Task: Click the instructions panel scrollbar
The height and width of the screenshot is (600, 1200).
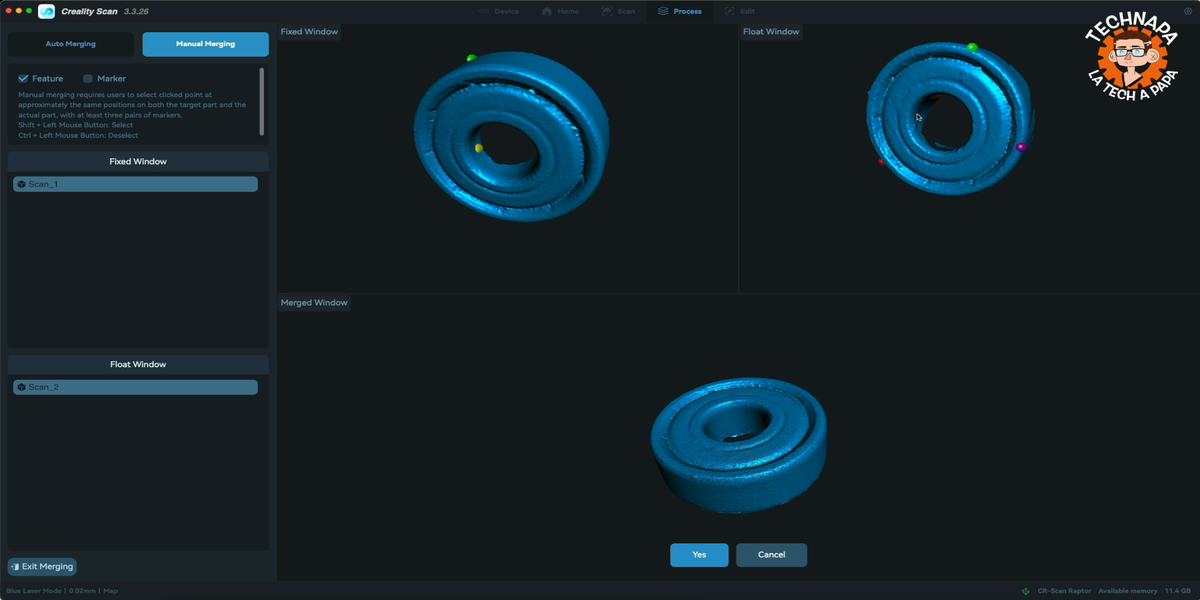Action: point(262,101)
